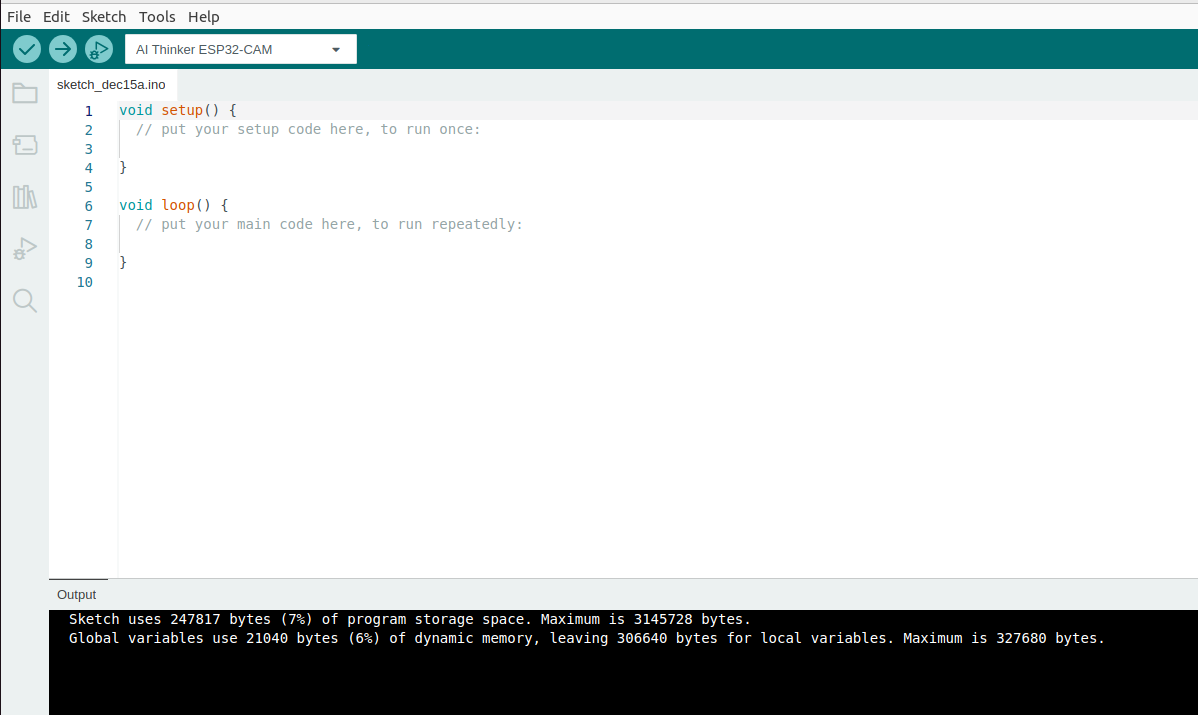Click the Upload arrow button
The image size is (1198, 715).
tap(63, 50)
